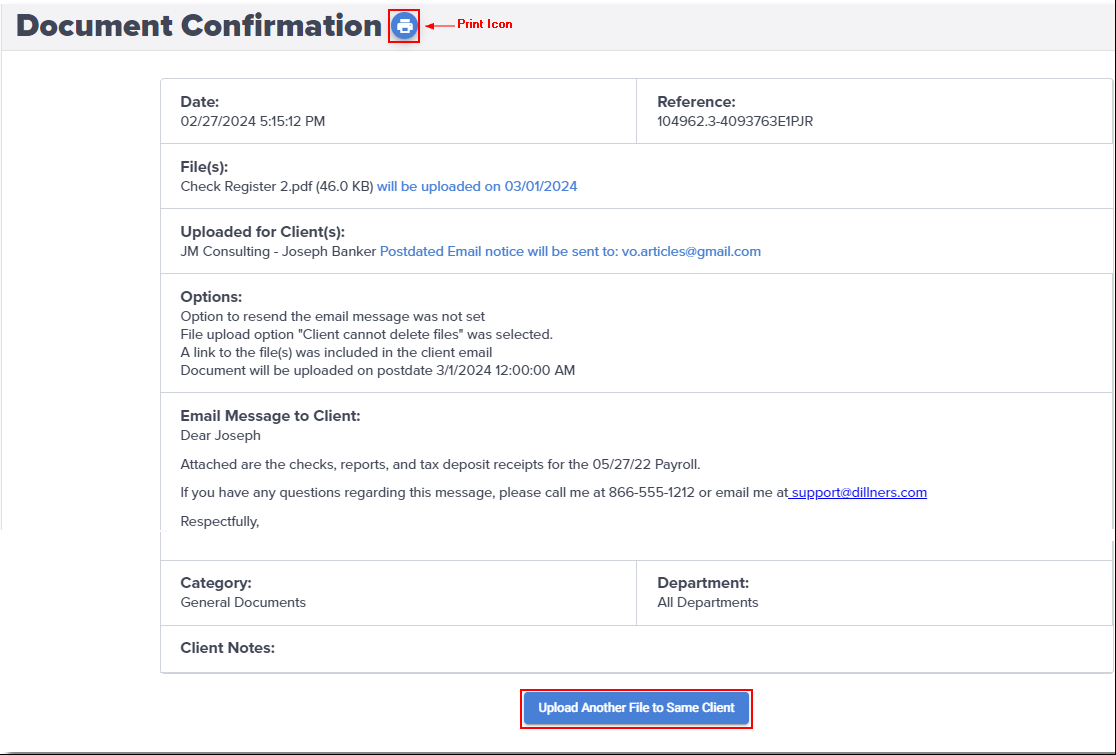Click 'will be uploaded on 03/01/2024' text
1116x755 pixels.
pyautogui.click(x=477, y=186)
